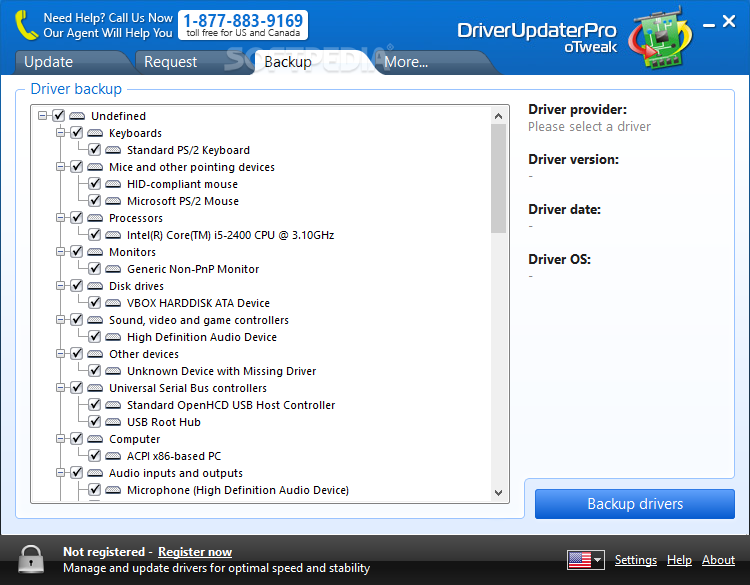Select the Microsoft PS/2 Mouse row
This screenshot has width=750, height=585.
183,201
